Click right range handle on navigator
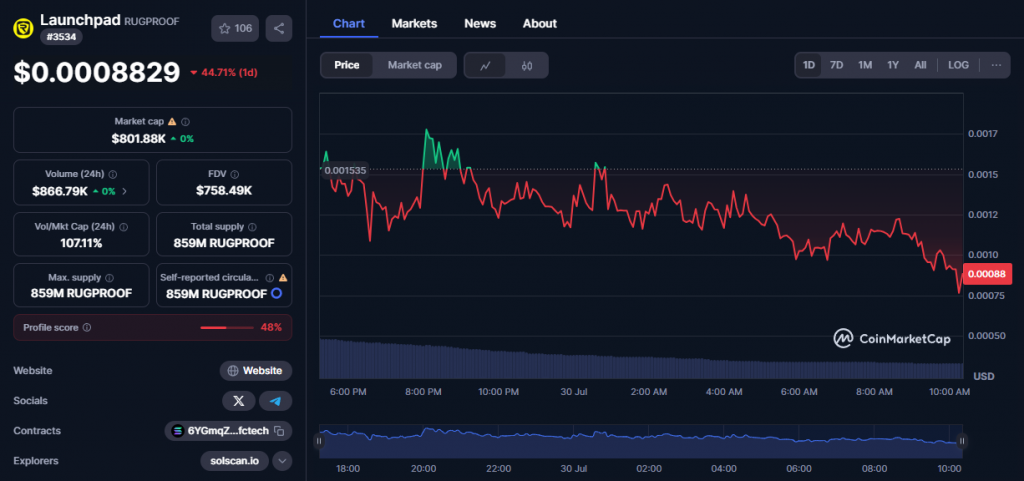This screenshot has width=1024, height=481. coord(962,441)
